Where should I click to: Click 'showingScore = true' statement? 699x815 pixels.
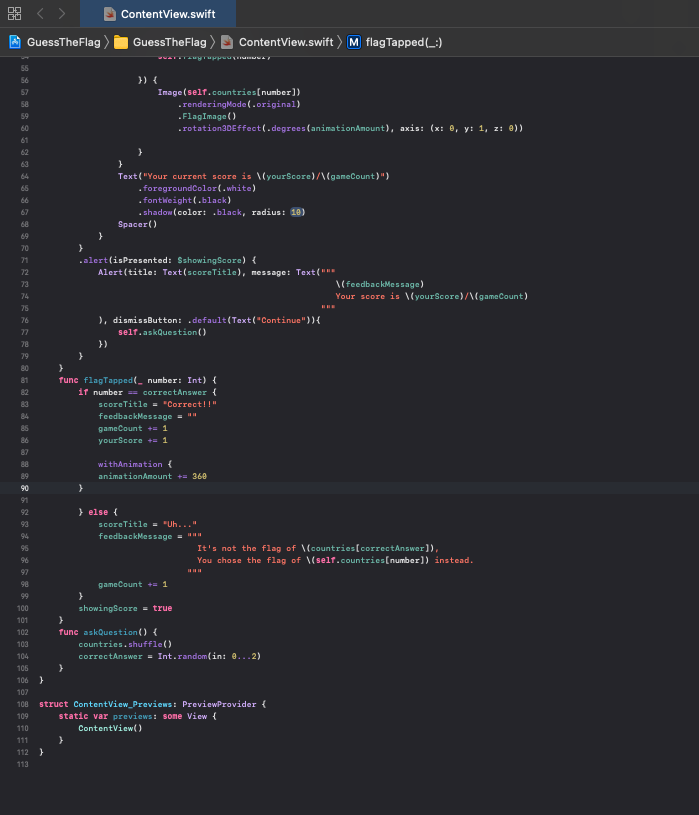click(125, 608)
